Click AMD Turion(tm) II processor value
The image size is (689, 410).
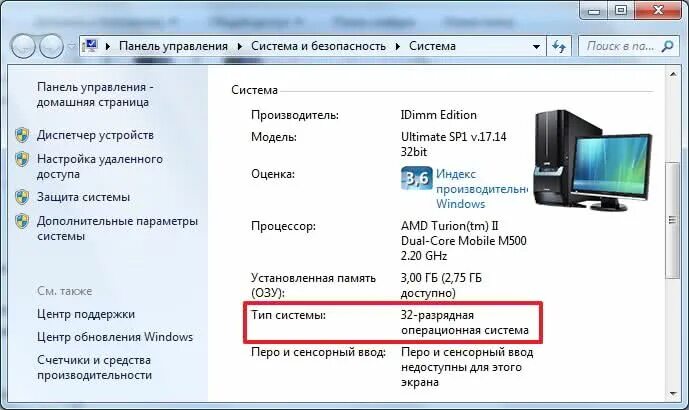[464, 241]
